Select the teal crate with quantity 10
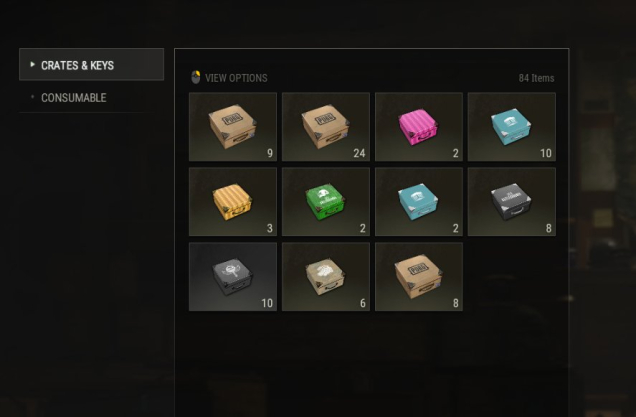The width and height of the screenshot is (636, 417). point(511,127)
